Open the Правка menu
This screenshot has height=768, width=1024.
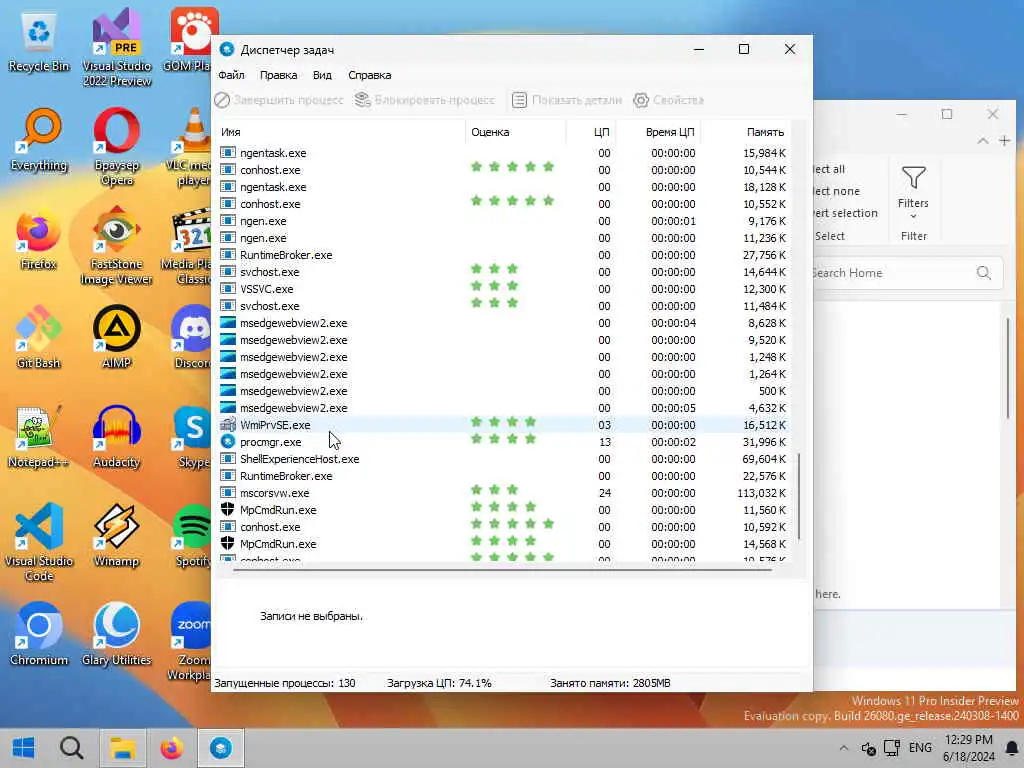pos(278,75)
